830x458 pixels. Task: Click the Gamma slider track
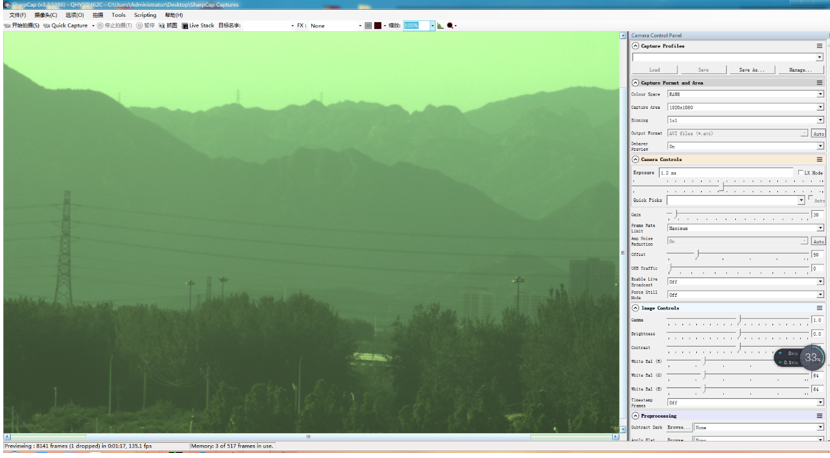738,320
